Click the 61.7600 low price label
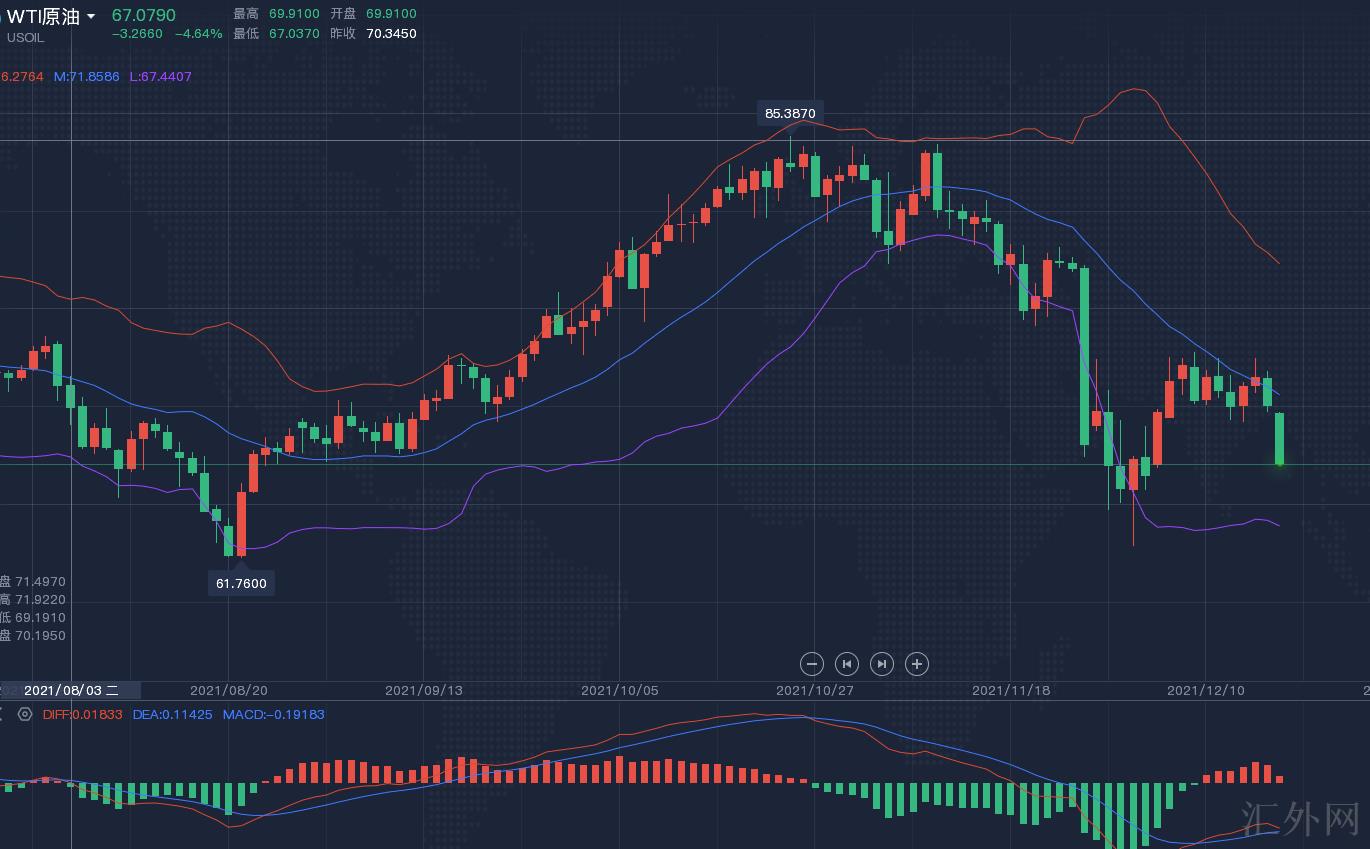The height and width of the screenshot is (849, 1370). [x=241, y=583]
